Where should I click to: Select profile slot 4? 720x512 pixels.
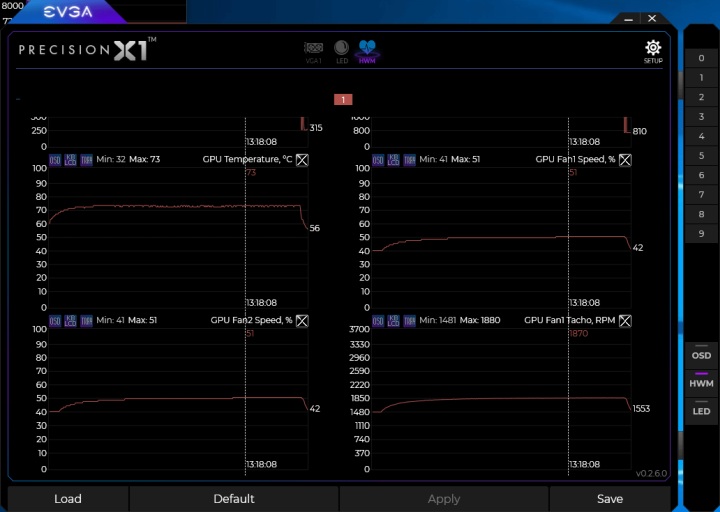701,136
